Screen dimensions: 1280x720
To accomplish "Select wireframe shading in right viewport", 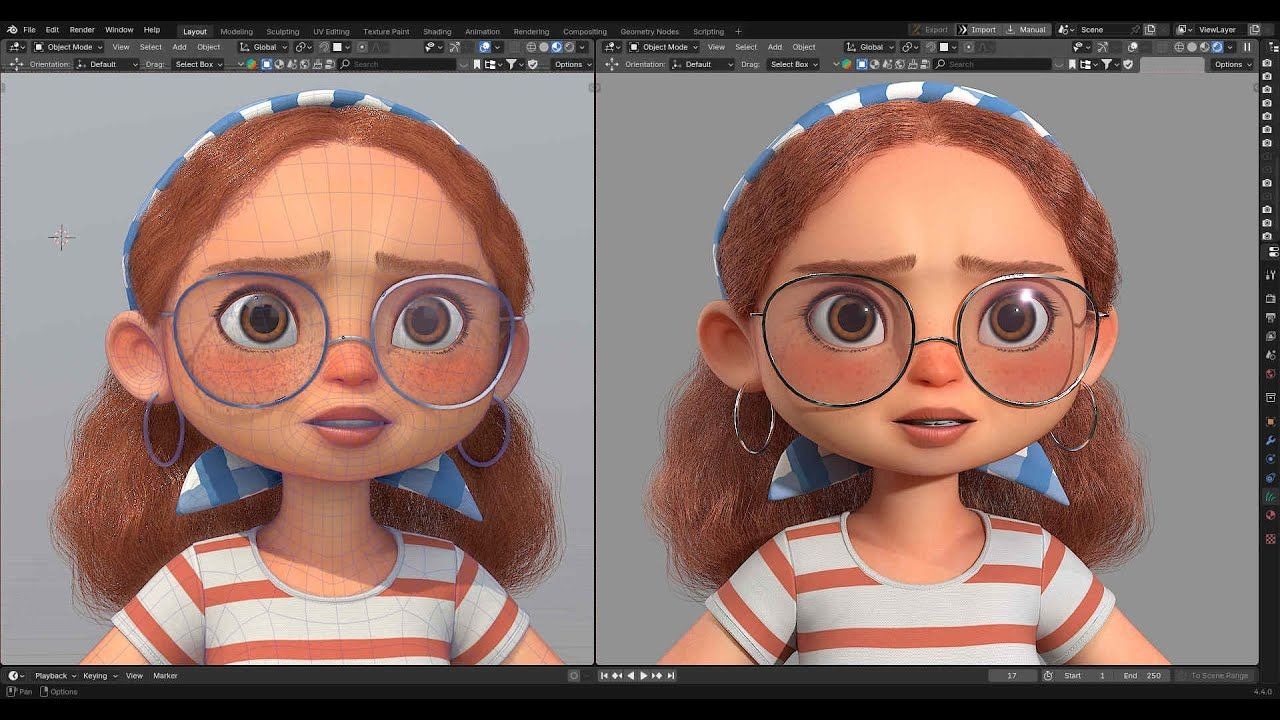I will pos(1179,47).
